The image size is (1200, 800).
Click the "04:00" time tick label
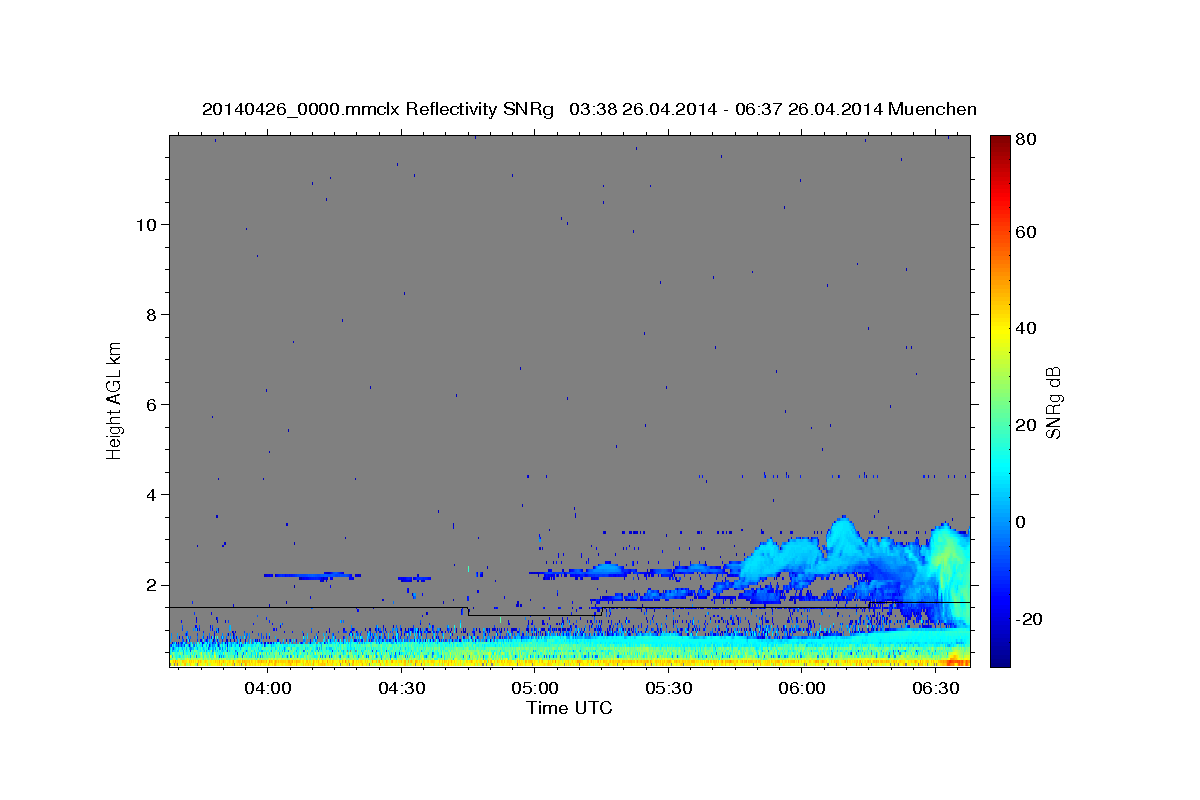click(268, 688)
